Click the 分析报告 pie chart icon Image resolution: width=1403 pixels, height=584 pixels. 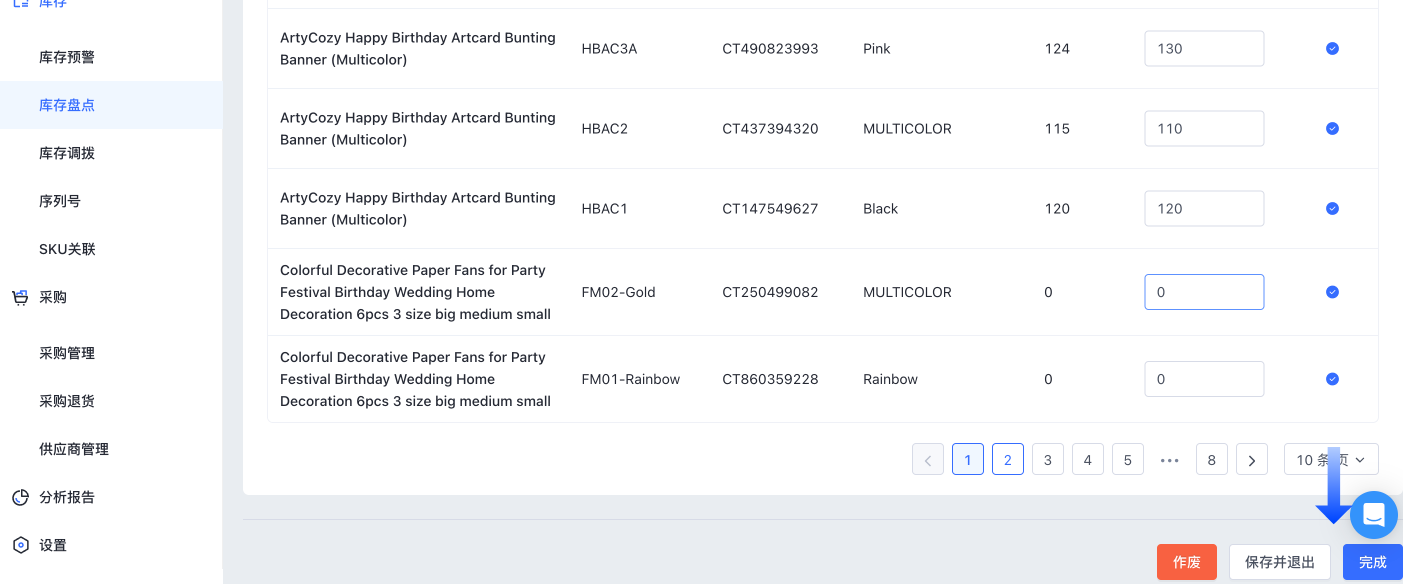[20, 497]
